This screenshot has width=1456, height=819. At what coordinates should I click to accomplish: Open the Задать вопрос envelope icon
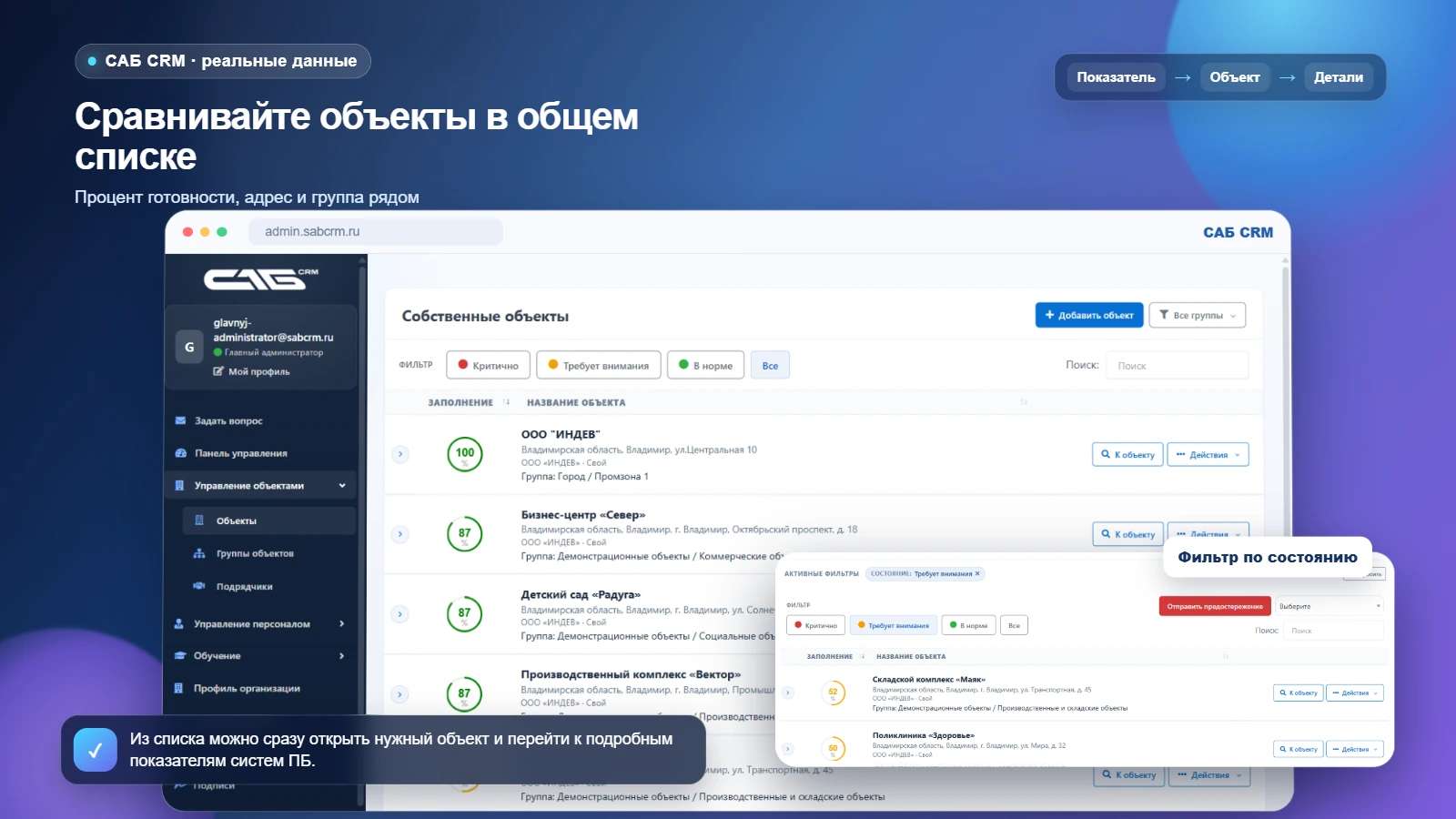tap(180, 420)
